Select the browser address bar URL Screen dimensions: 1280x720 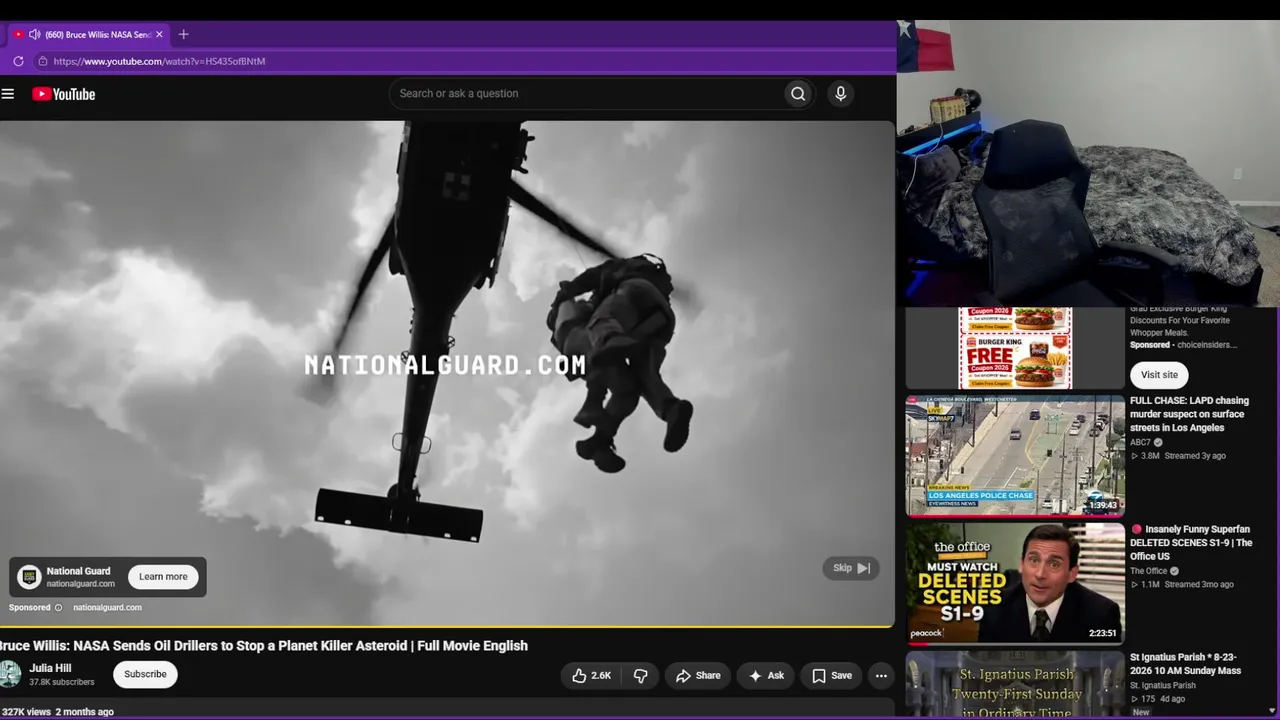(x=159, y=61)
